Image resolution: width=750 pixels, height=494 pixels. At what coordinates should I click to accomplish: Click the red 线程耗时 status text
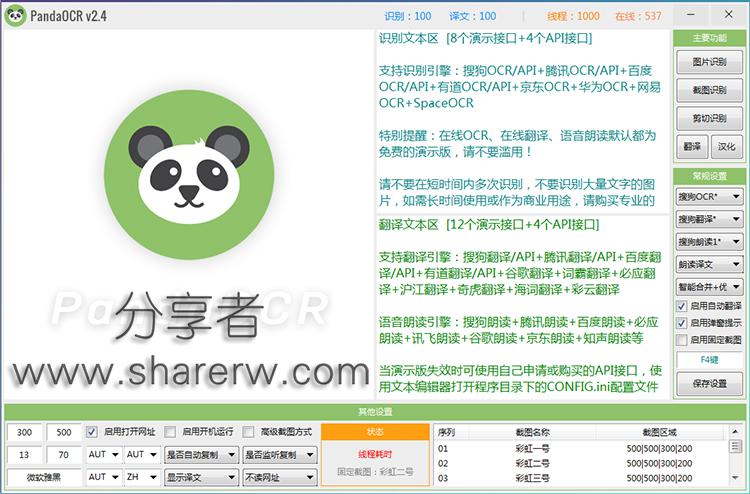(x=375, y=454)
